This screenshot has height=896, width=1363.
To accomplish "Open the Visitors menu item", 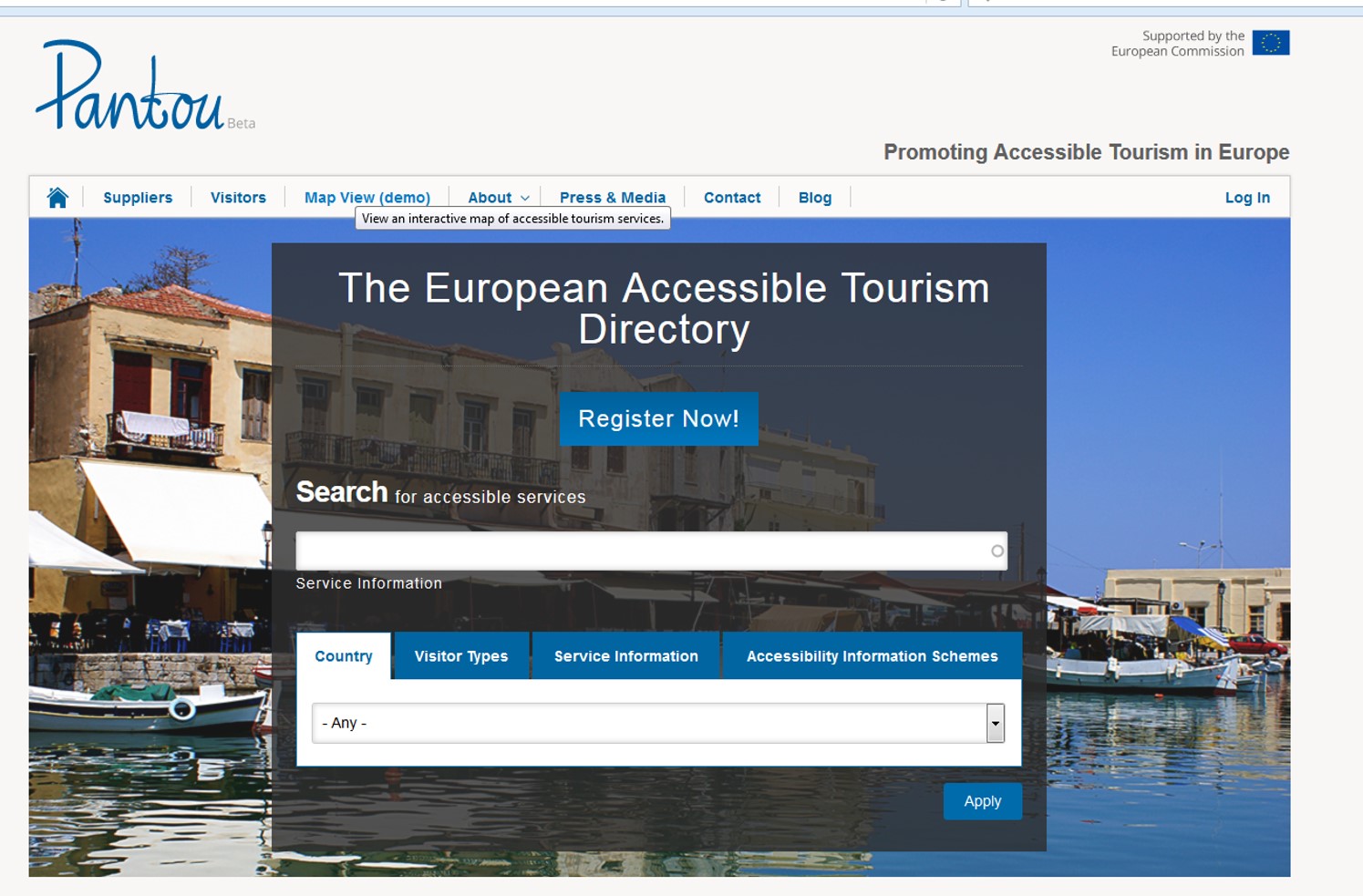I will click(x=238, y=198).
